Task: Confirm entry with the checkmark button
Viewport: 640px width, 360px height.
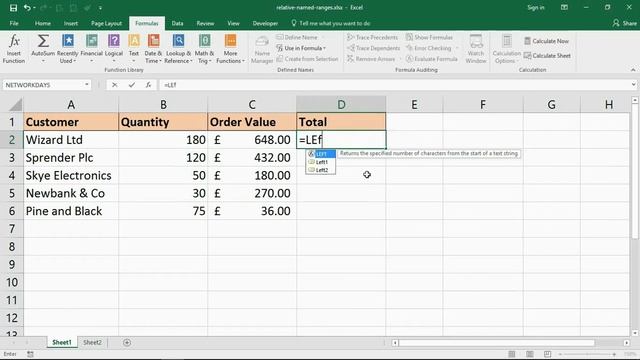Action: point(131,84)
